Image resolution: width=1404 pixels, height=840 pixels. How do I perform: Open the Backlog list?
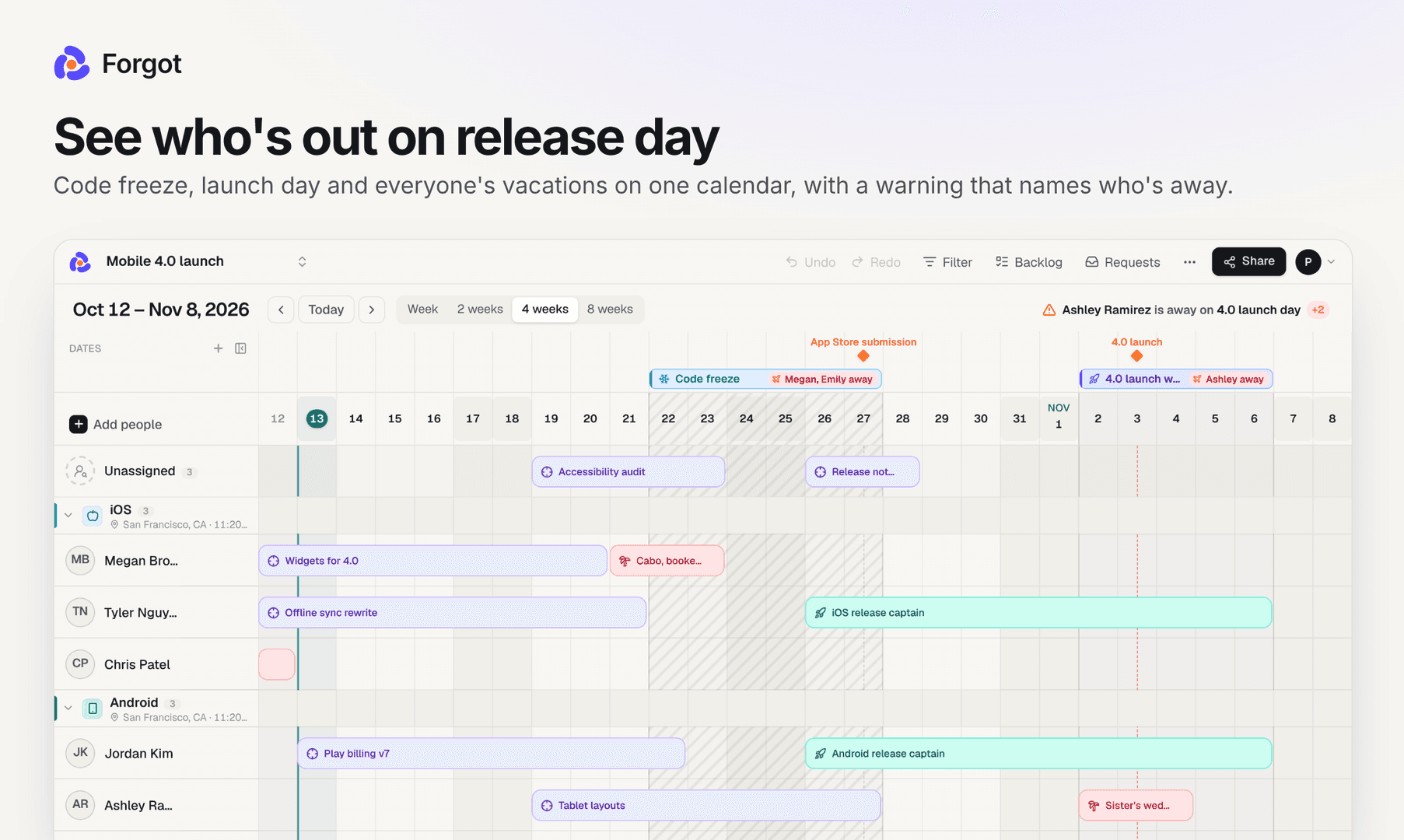(1028, 262)
